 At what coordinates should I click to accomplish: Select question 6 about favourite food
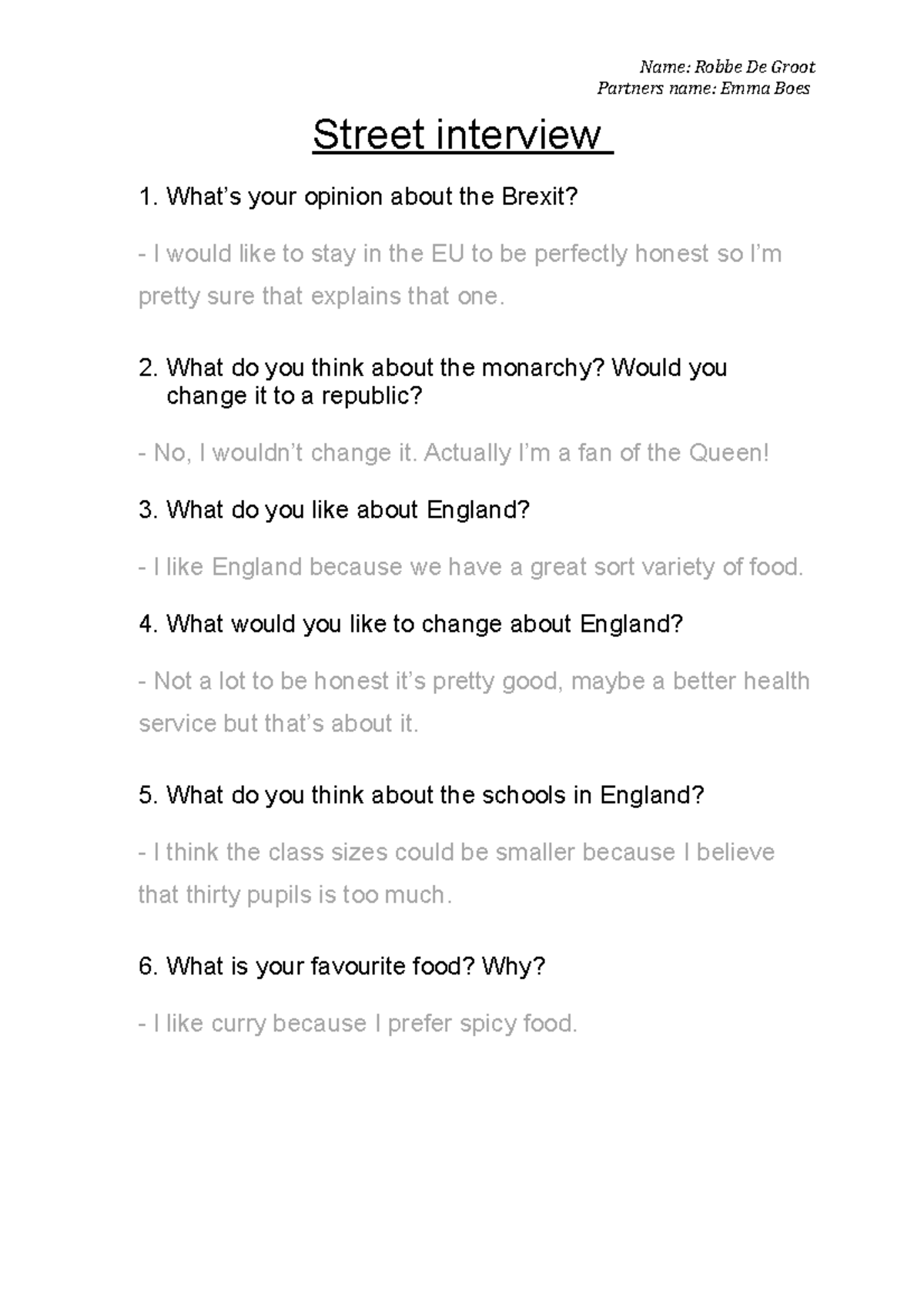(x=342, y=966)
